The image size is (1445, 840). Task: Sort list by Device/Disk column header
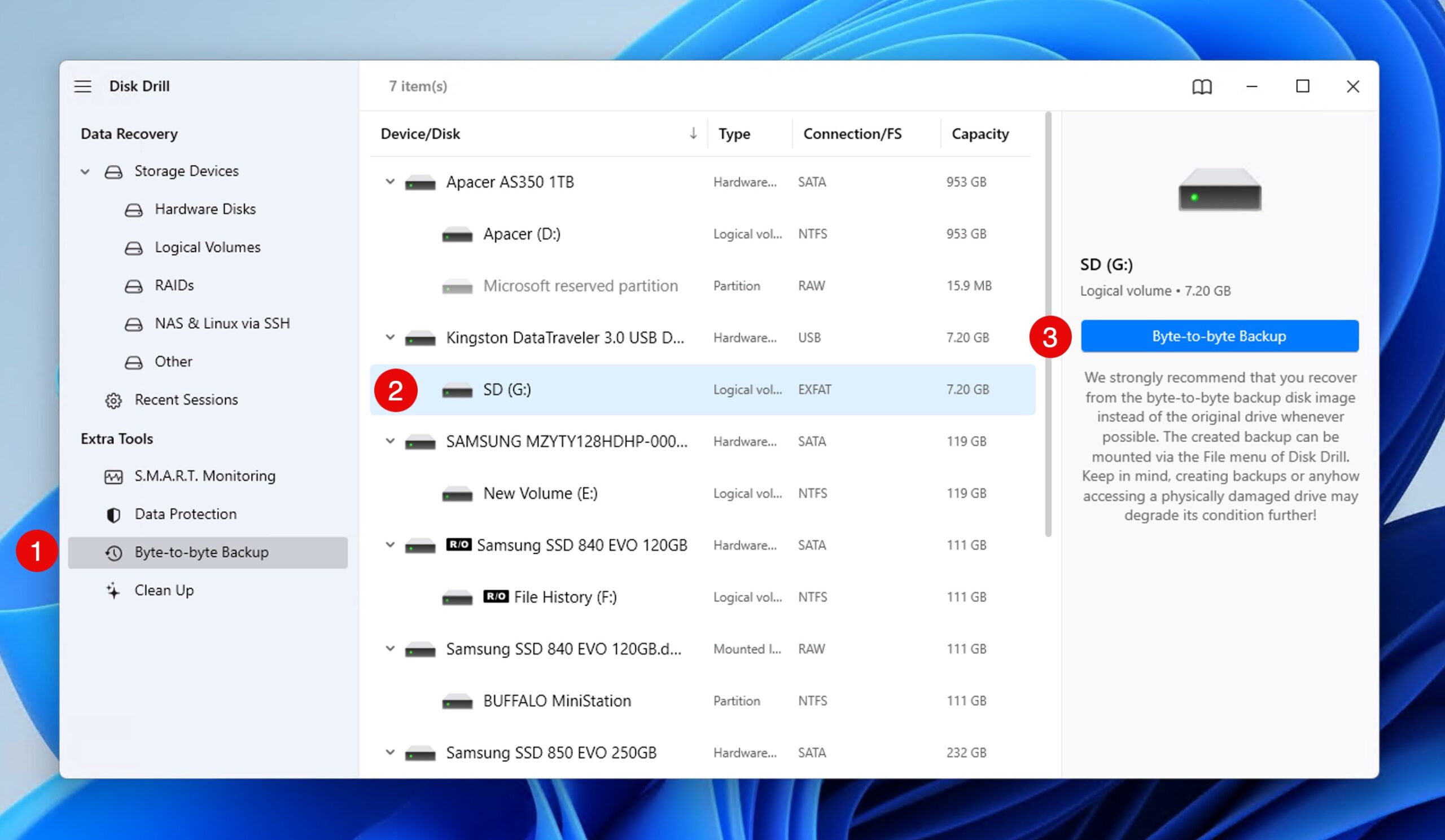pyautogui.click(x=420, y=133)
